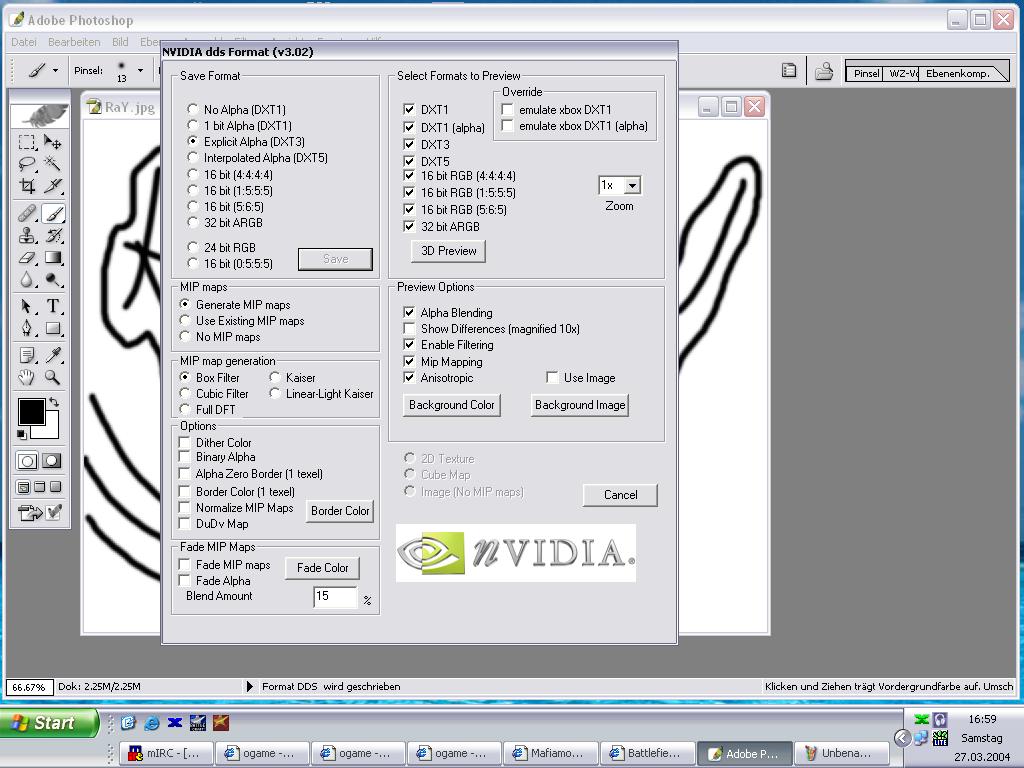The width and height of the screenshot is (1024, 768).
Task: Enable emulate xbox DXT1 override
Action: pos(507,110)
